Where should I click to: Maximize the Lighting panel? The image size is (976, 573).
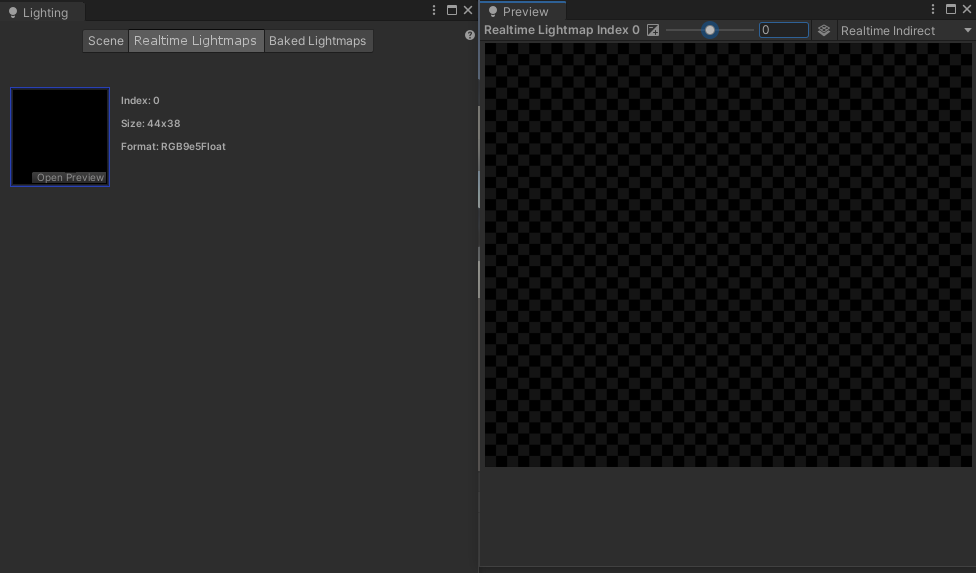pyautogui.click(x=452, y=10)
